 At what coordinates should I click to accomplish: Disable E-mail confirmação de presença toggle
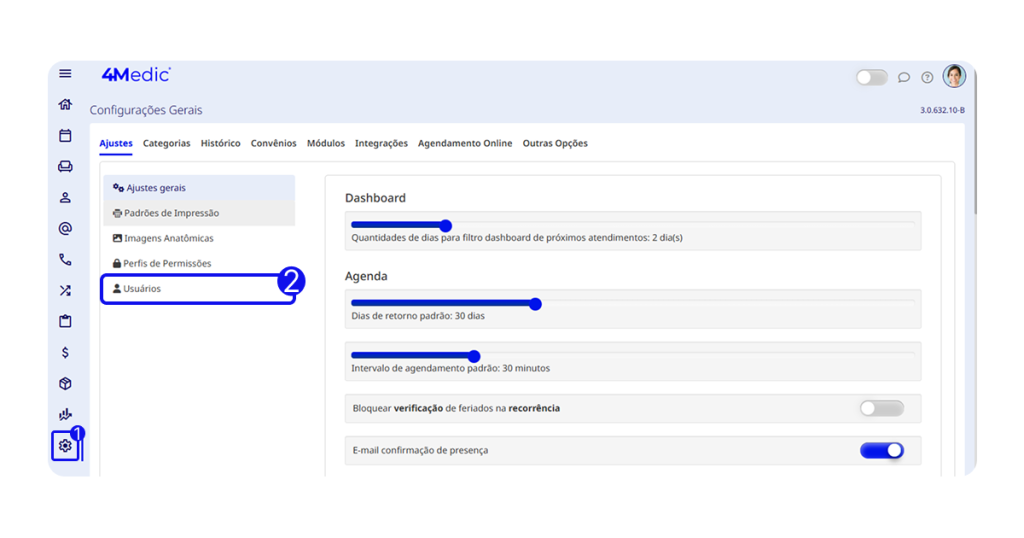pos(881,451)
